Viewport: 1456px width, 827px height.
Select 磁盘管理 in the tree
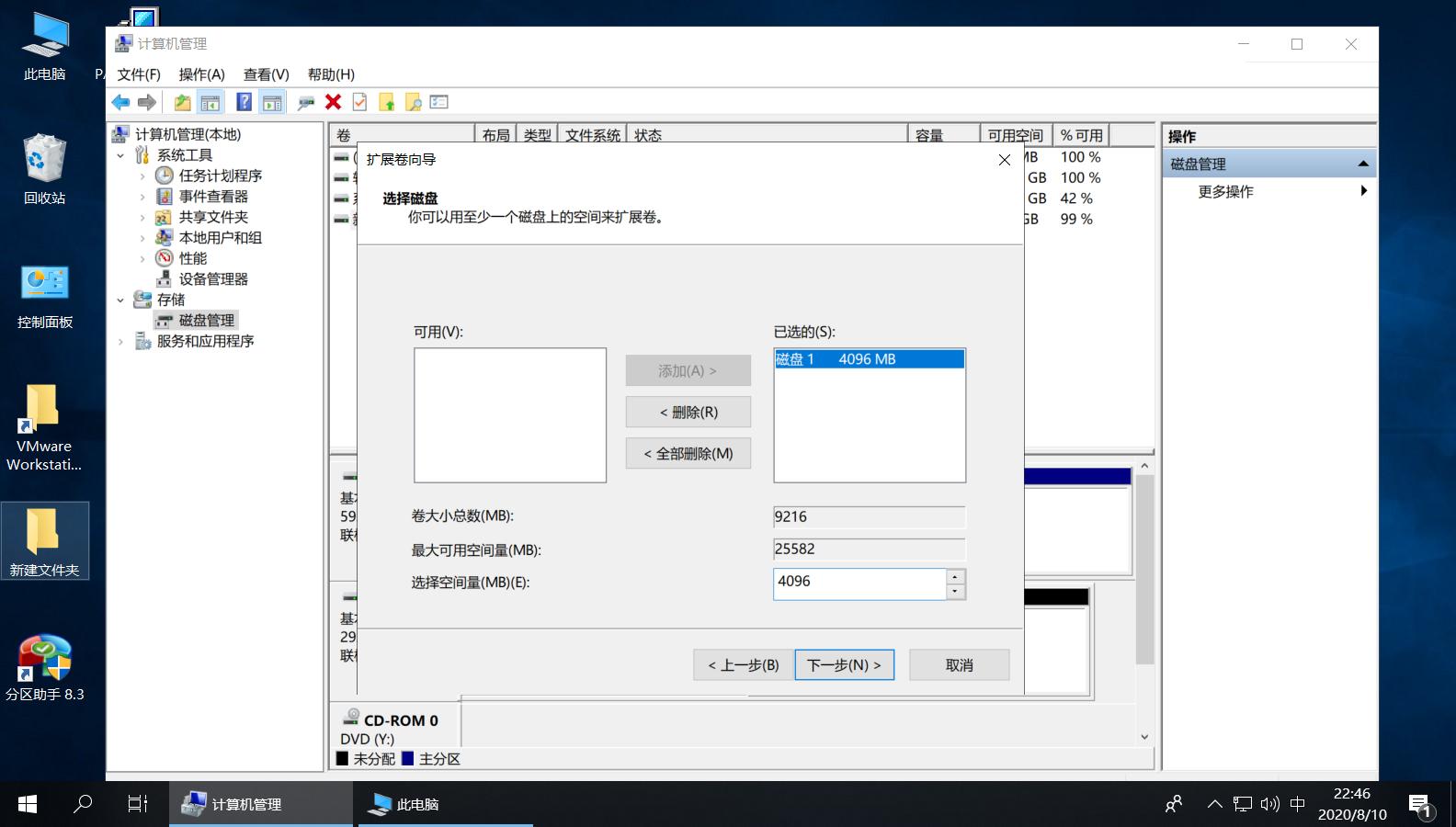click(207, 321)
